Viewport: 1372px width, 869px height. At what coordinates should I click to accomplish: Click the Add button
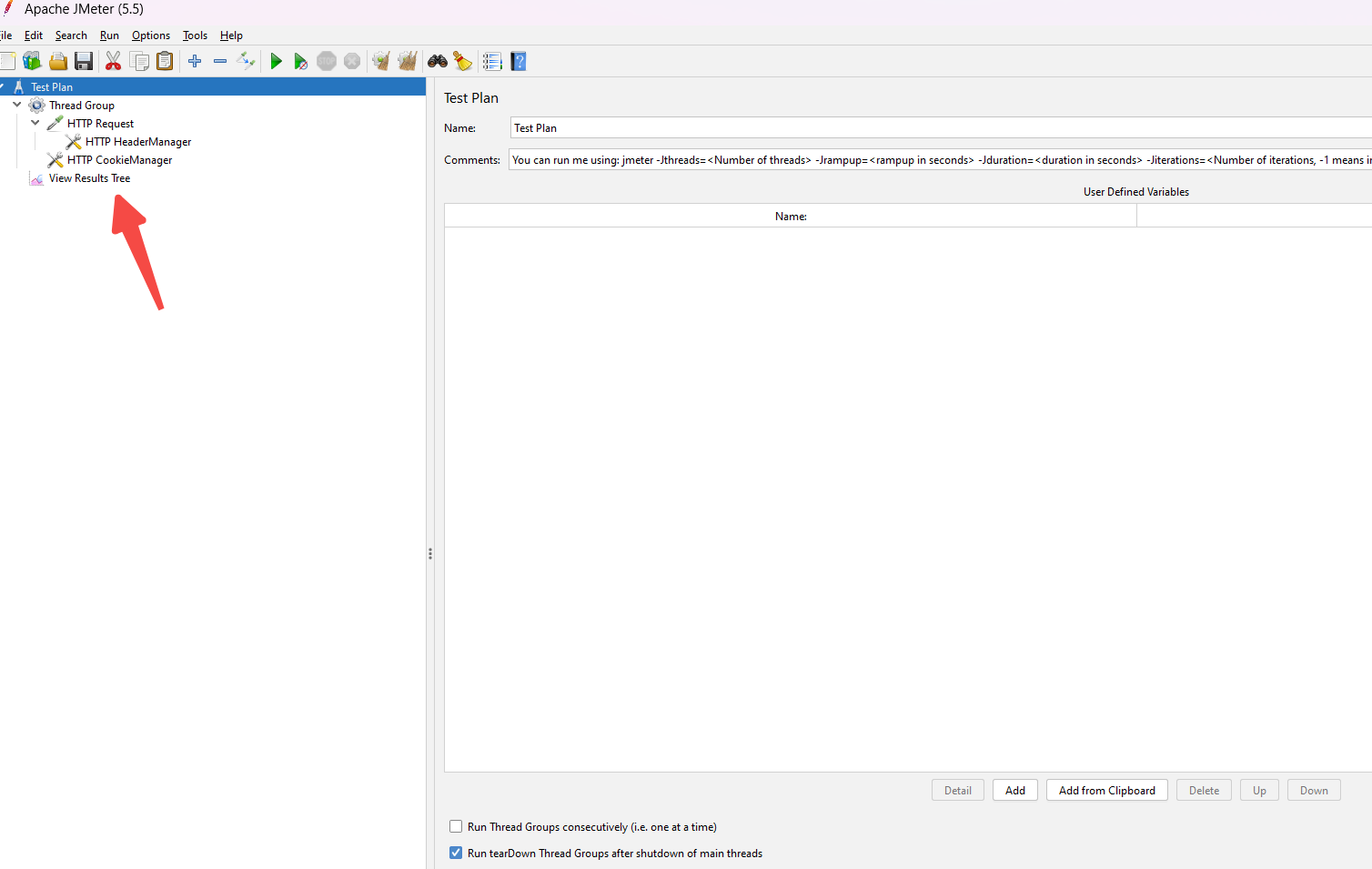[x=1015, y=790]
